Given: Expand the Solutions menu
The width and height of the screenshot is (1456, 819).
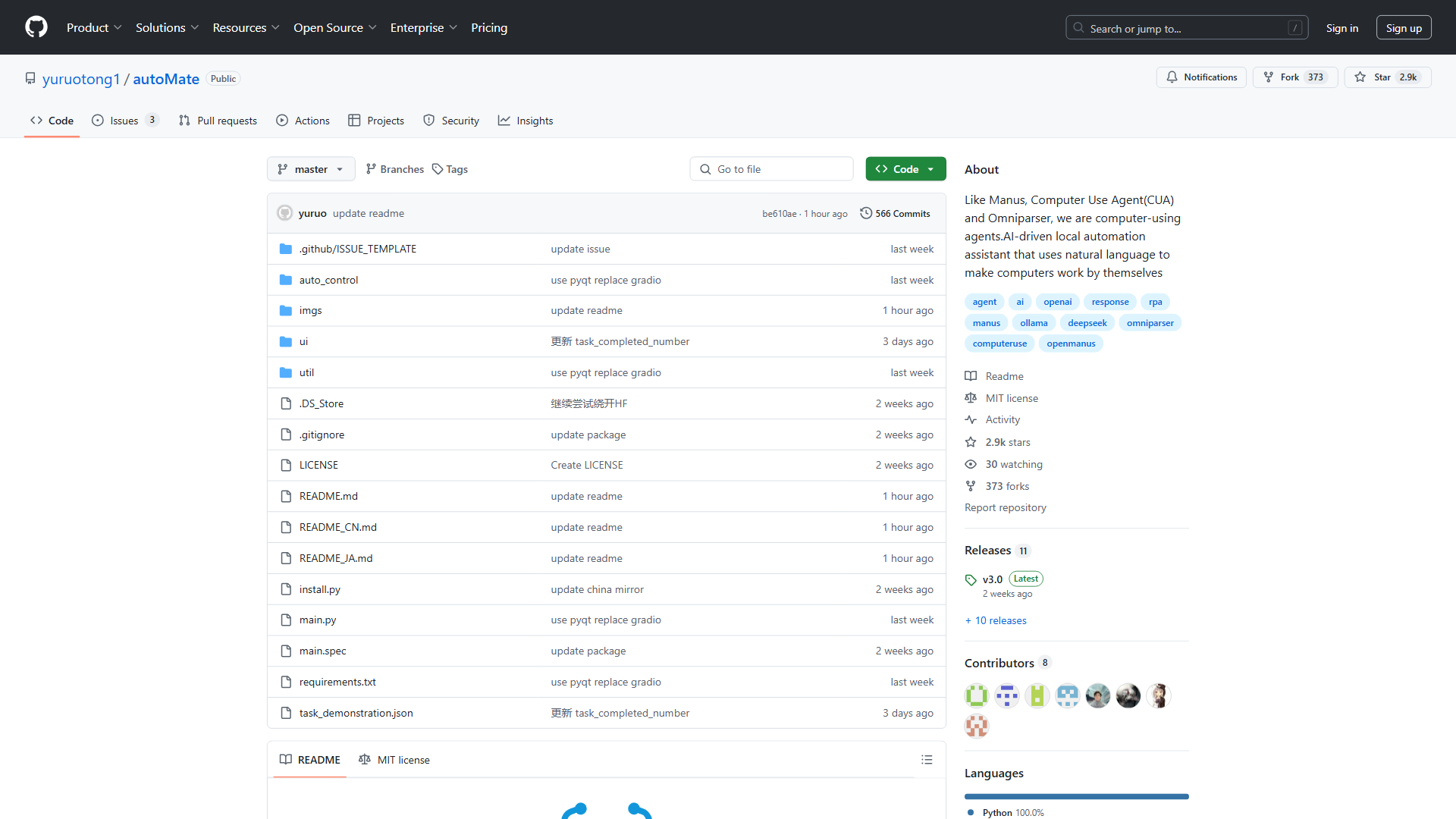Looking at the screenshot, I should point(167,27).
